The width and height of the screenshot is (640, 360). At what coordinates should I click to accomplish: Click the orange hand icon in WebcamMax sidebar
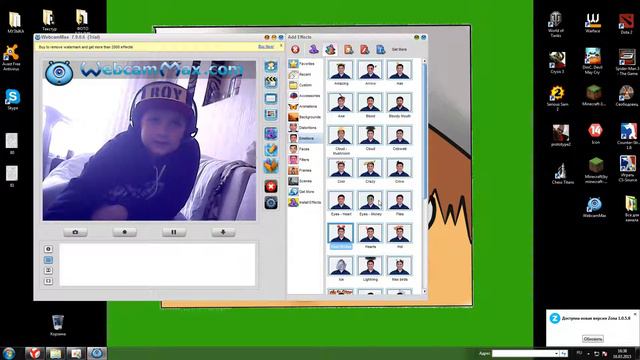point(271,165)
